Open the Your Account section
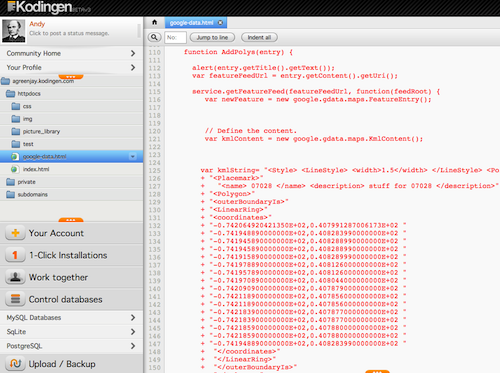The width and height of the screenshot is (500, 373). (x=71, y=233)
